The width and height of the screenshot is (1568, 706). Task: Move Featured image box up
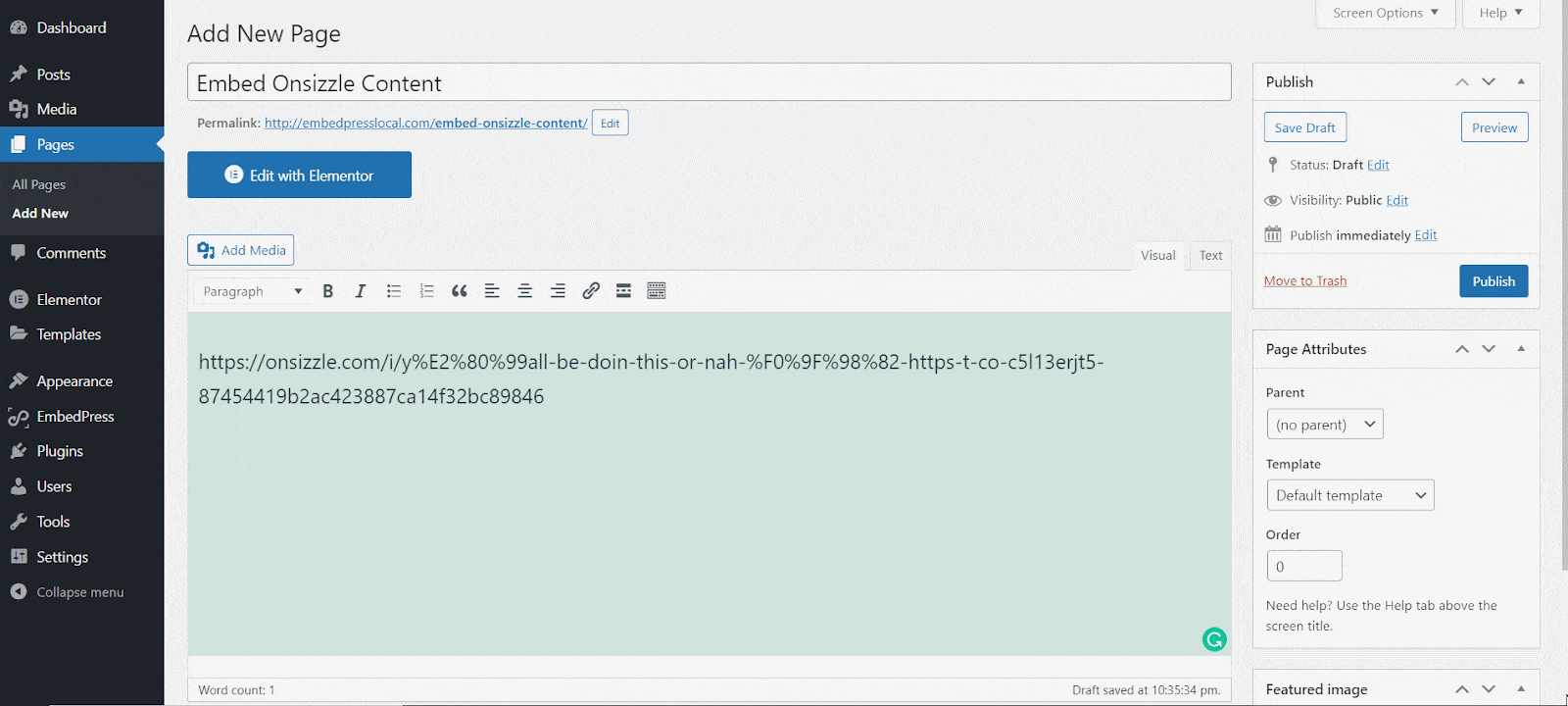(x=1462, y=689)
